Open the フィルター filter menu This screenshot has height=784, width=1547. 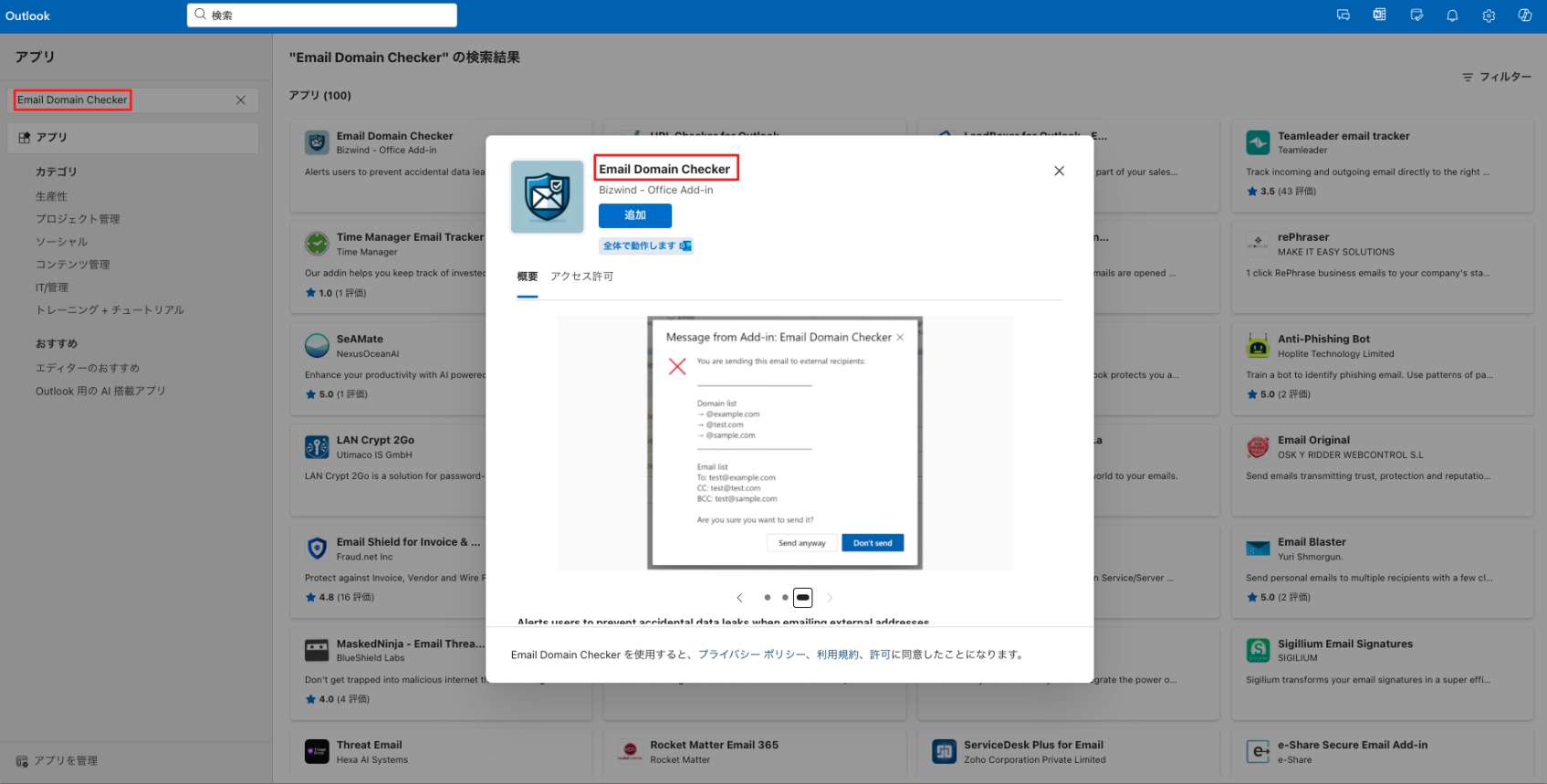(x=1497, y=77)
